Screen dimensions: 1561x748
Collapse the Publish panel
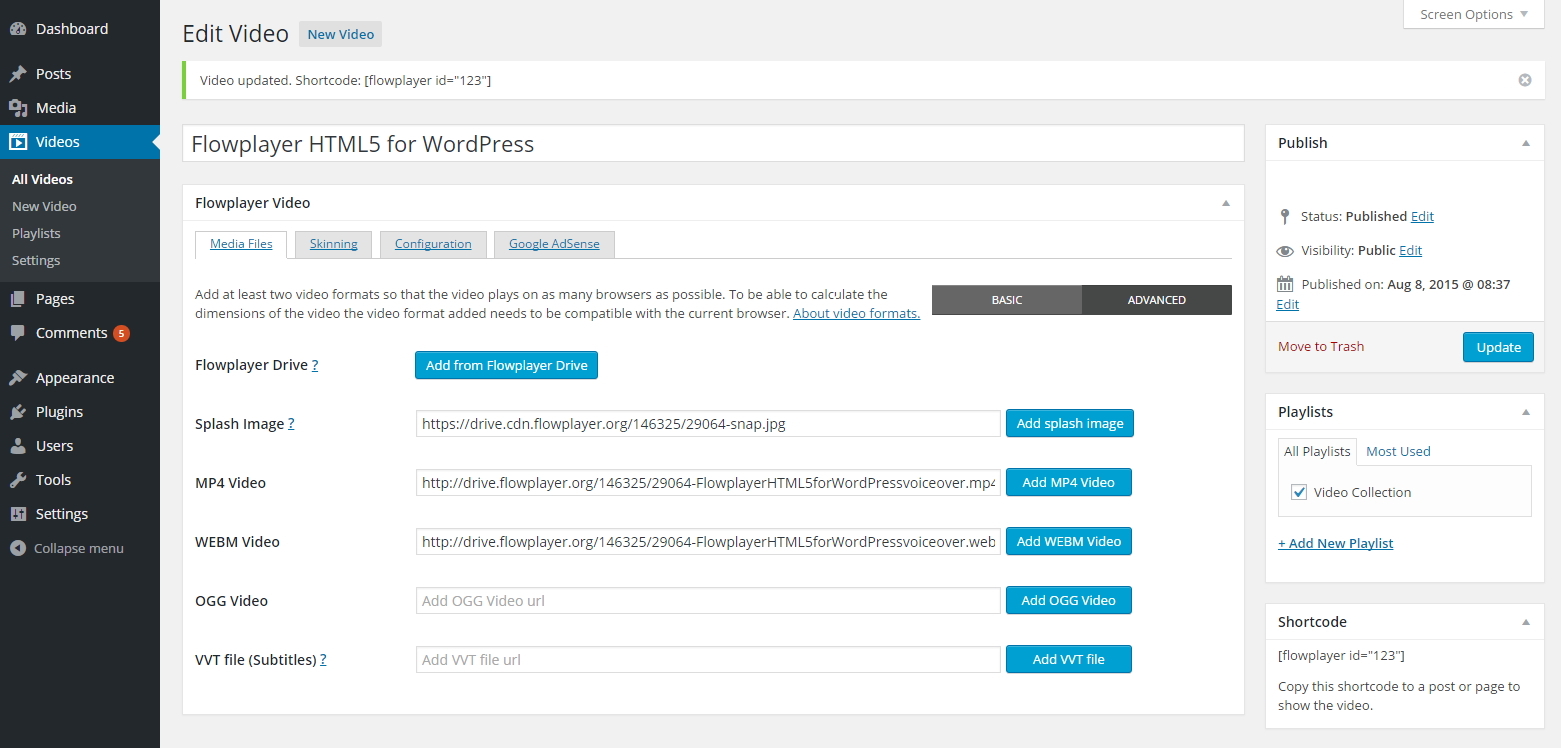[1526, 143]
